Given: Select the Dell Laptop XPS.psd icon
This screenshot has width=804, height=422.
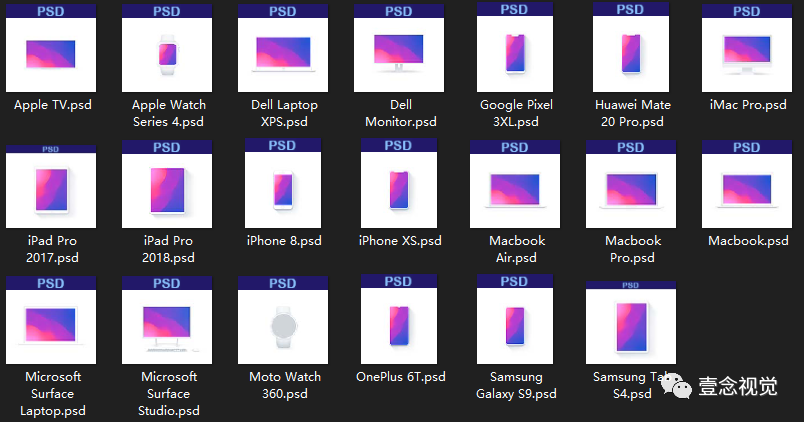Looking at the screenshot, I should click(283, 48).
